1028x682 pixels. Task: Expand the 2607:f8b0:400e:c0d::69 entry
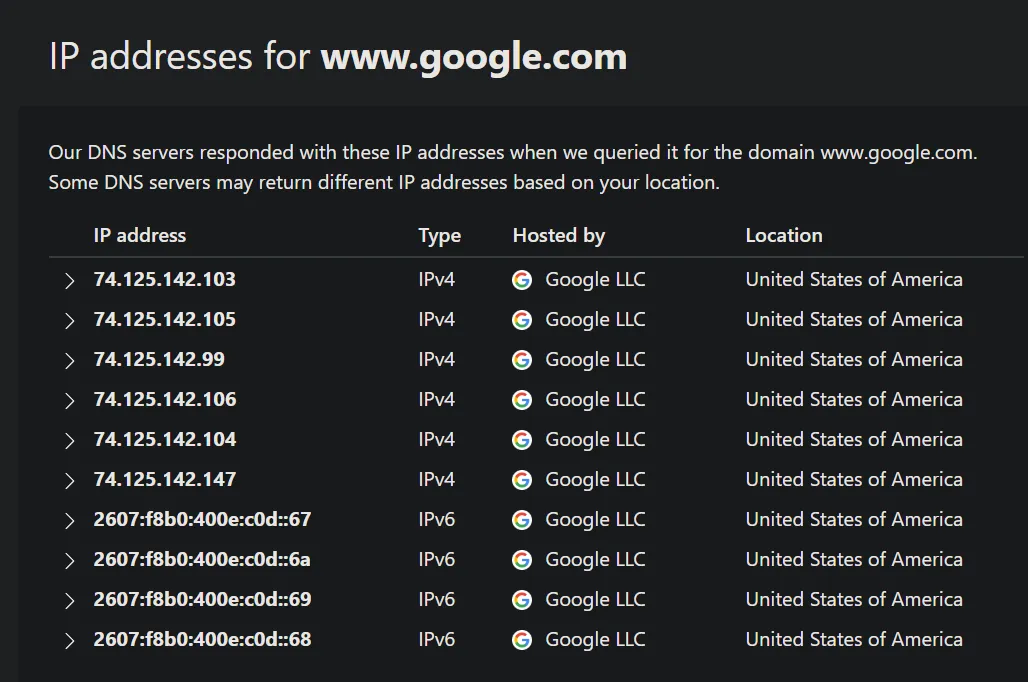[68, 600]
